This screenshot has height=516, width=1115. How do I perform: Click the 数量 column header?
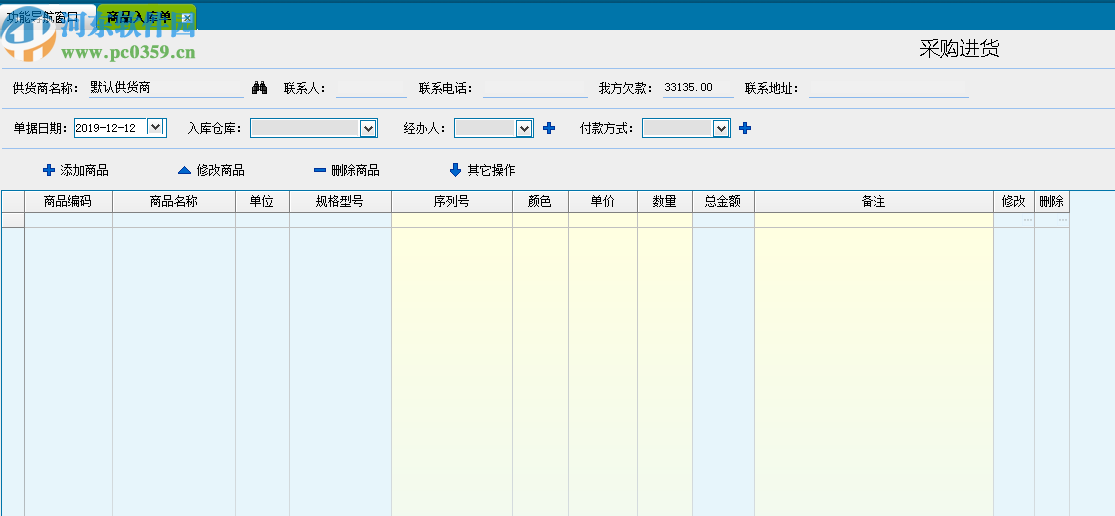[665, 202]
